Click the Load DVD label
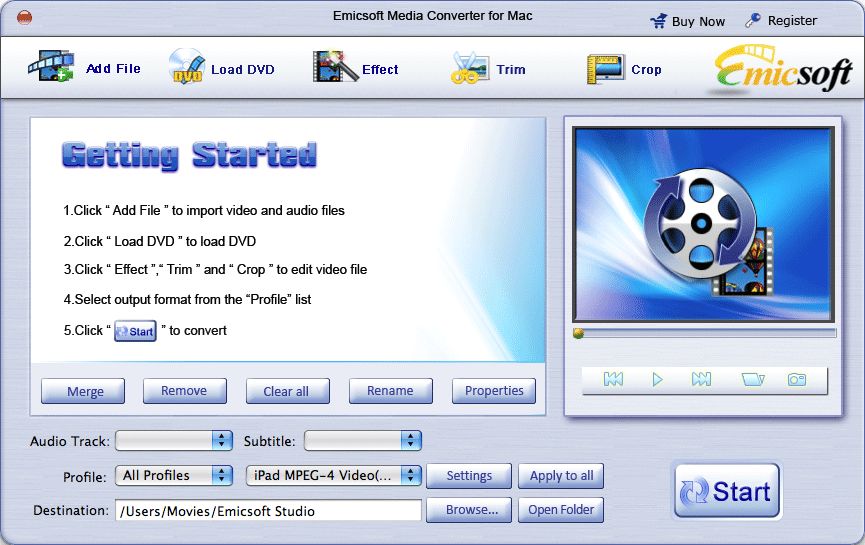The height and width of the screenshot is (545, 865). (243, 70)
